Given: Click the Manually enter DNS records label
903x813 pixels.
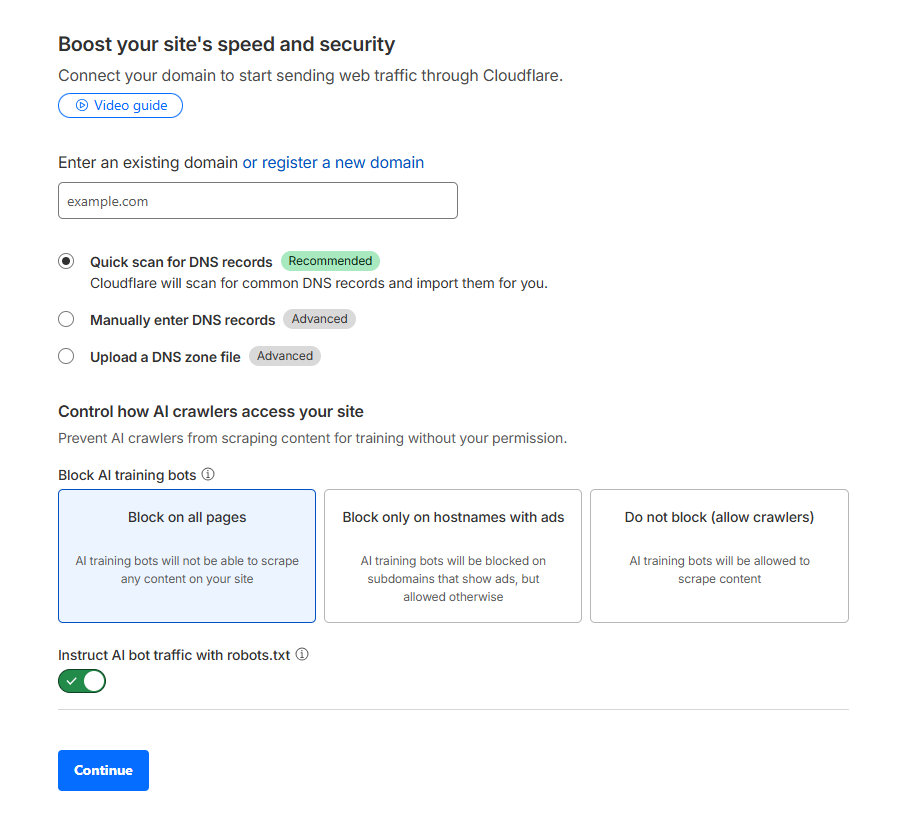Looking at the screenshot, I should pyautogui.click(x=182, y=321).
